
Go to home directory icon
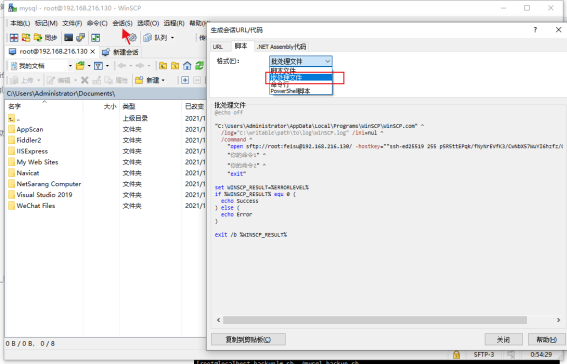pos(187,66)
